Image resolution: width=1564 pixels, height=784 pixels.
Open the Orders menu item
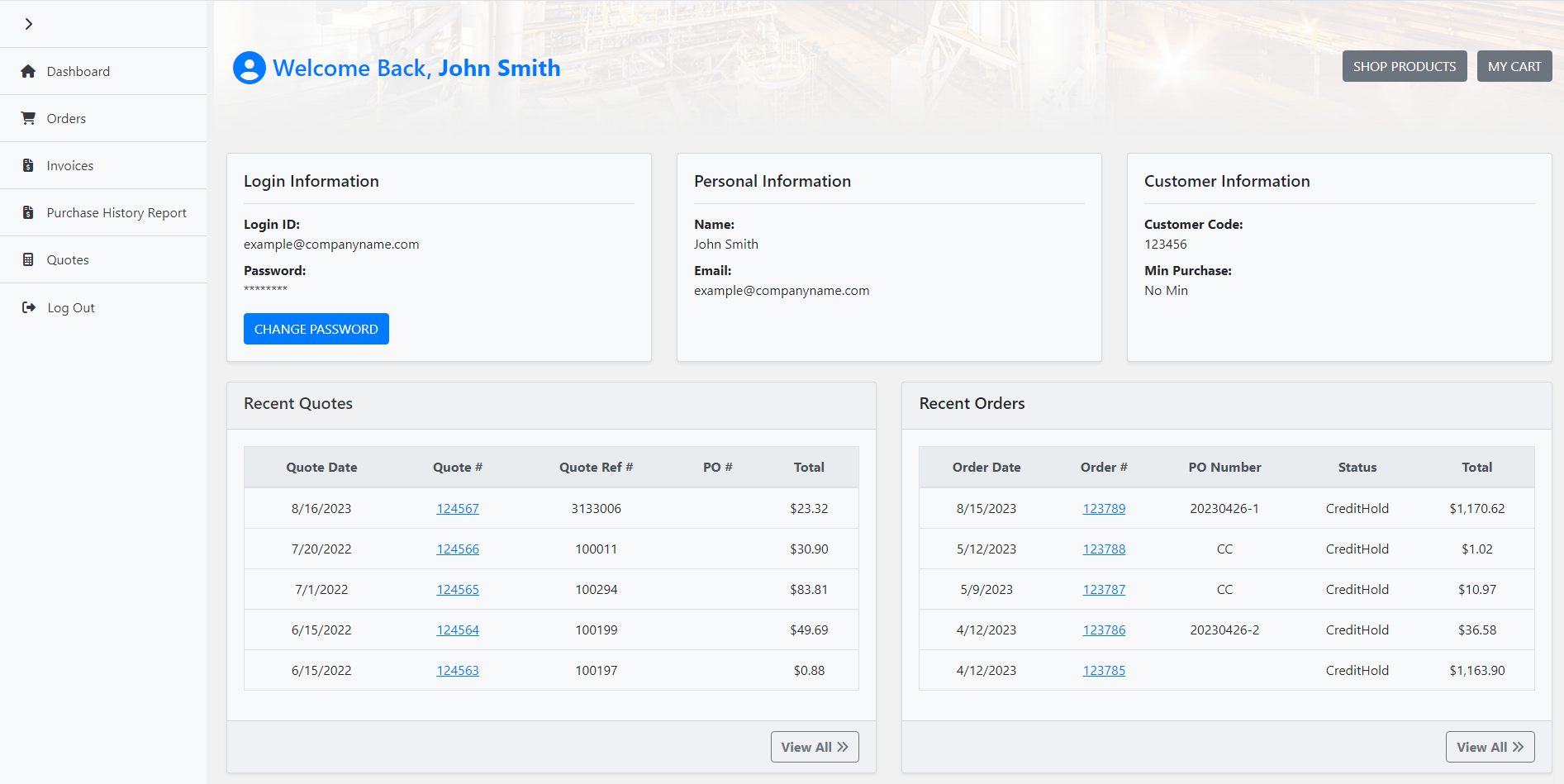click(x=66, y=118)
